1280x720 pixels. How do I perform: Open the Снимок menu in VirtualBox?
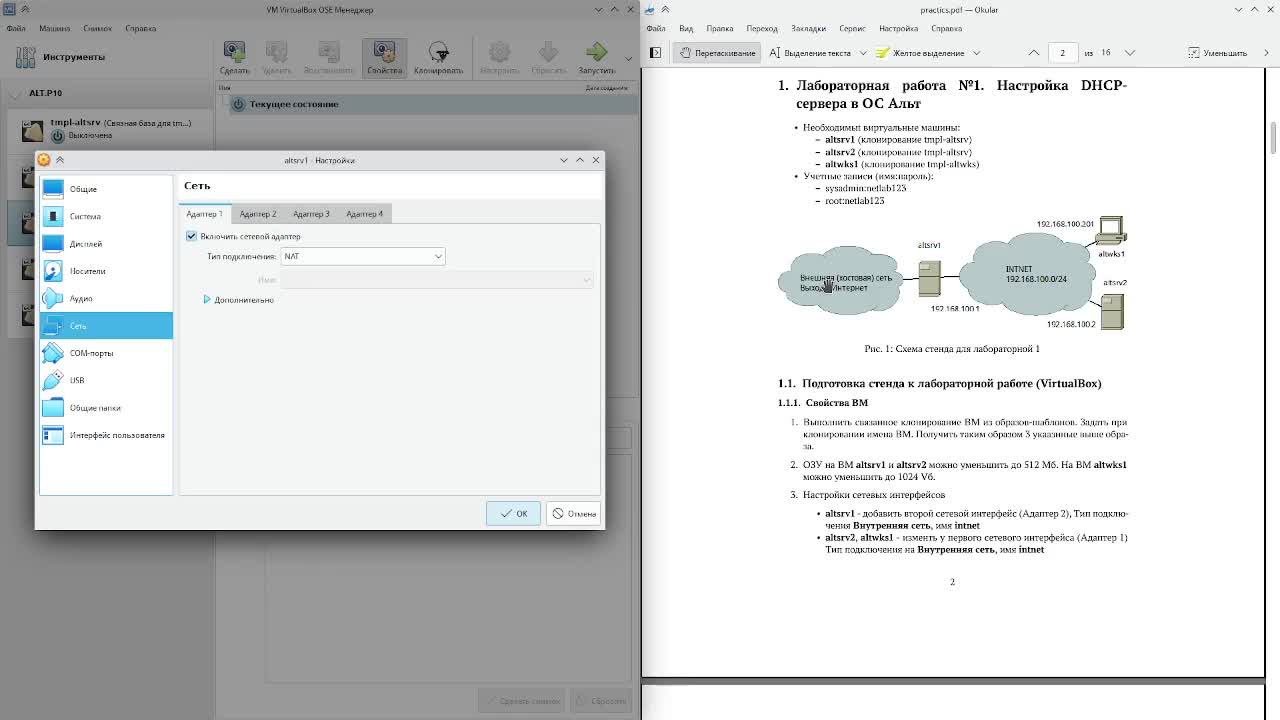[98, 29]
